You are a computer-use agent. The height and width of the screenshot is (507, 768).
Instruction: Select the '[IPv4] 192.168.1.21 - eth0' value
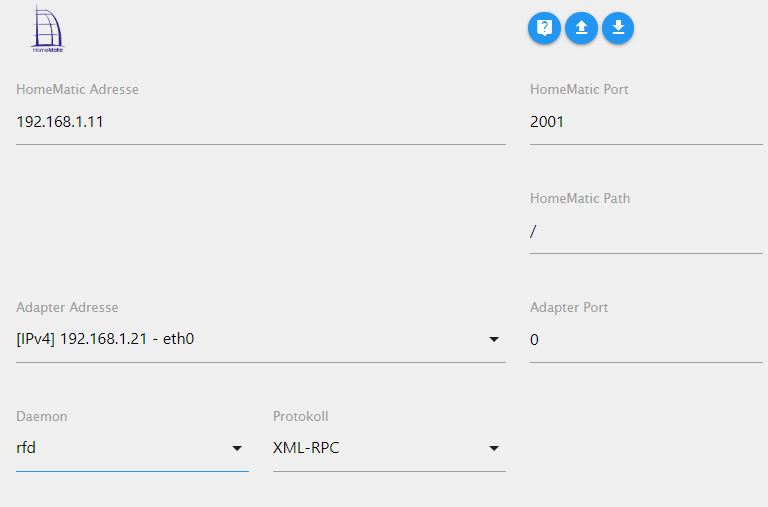pos(105,339)
